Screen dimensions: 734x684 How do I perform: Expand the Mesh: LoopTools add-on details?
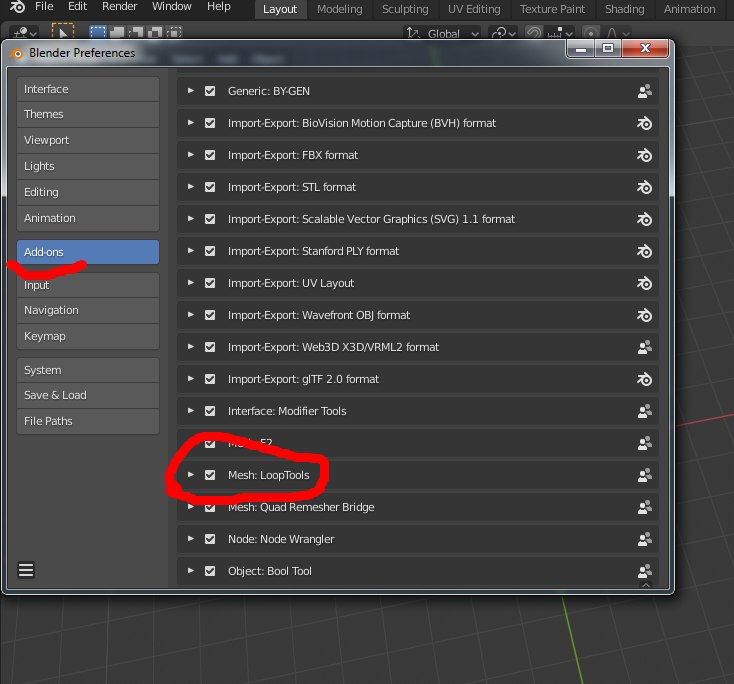click(191, 475)
